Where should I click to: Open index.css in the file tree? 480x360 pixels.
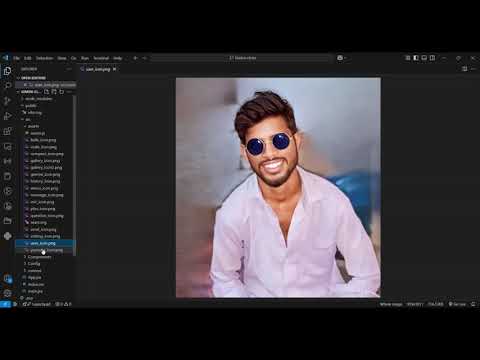point(45,284)
